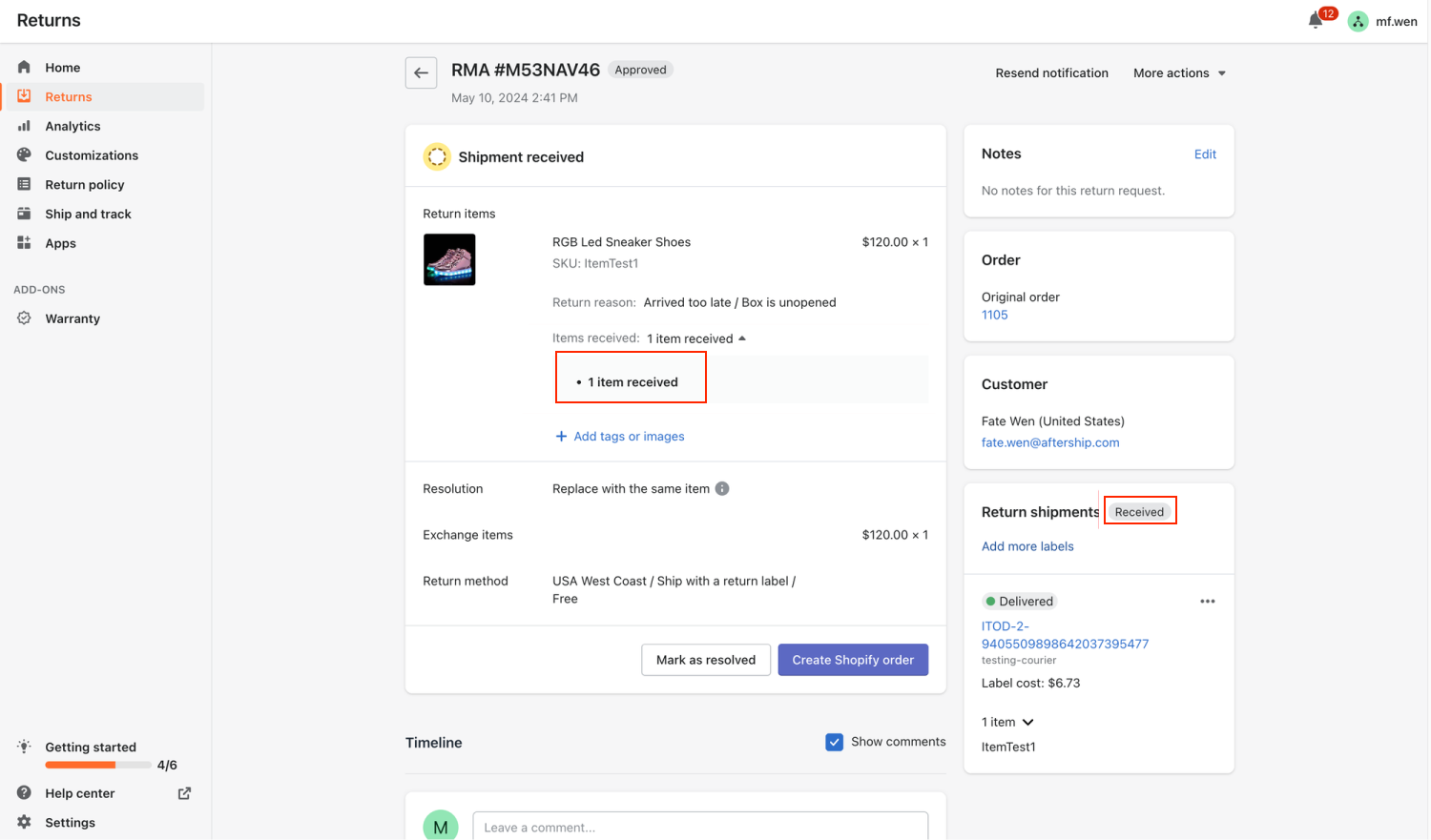The width and height of the screenshot is (1431, 840).
Task: Open original order 1105 link
Action: (x=994, y=315)
